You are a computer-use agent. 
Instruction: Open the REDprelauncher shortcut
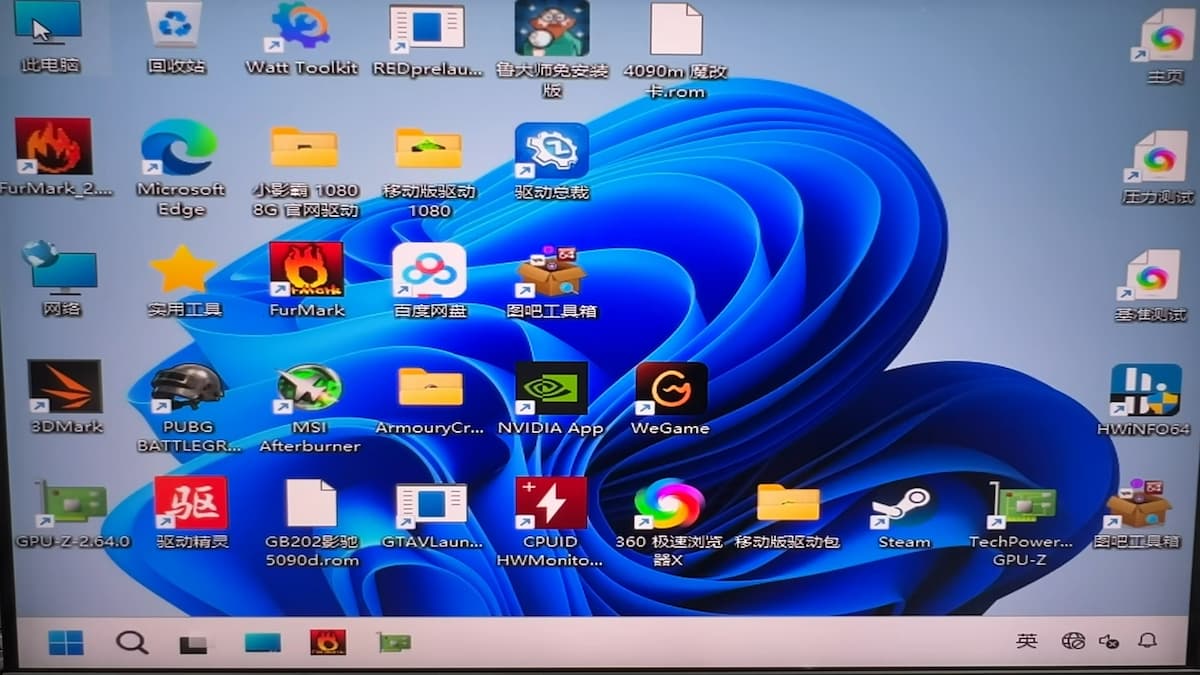click(x=427, y=40)
